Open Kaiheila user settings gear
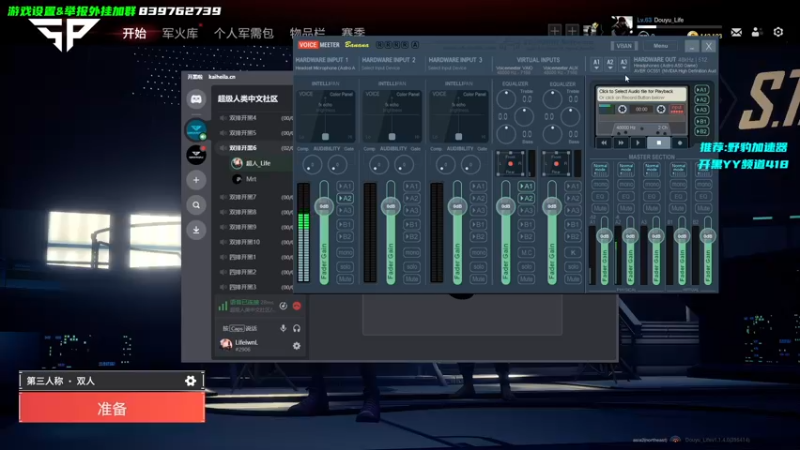This screenshot has width=800, height=450. [296, 346]
